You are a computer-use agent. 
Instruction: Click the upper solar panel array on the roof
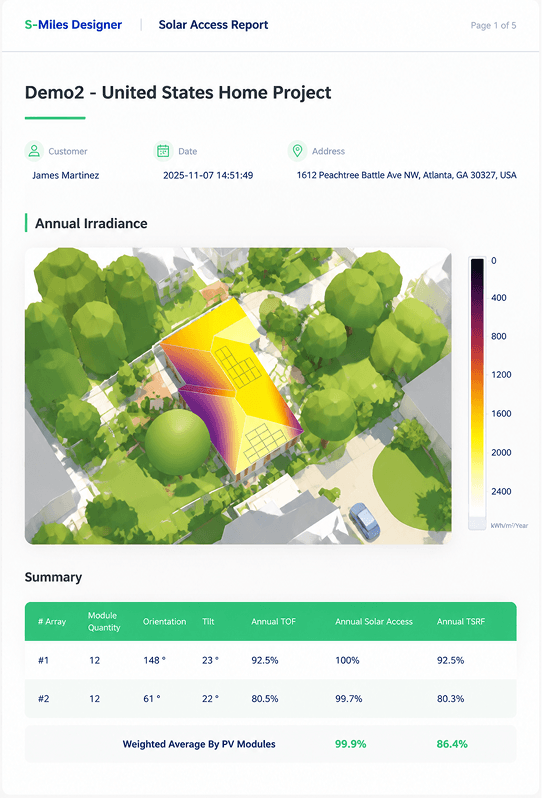238,367
